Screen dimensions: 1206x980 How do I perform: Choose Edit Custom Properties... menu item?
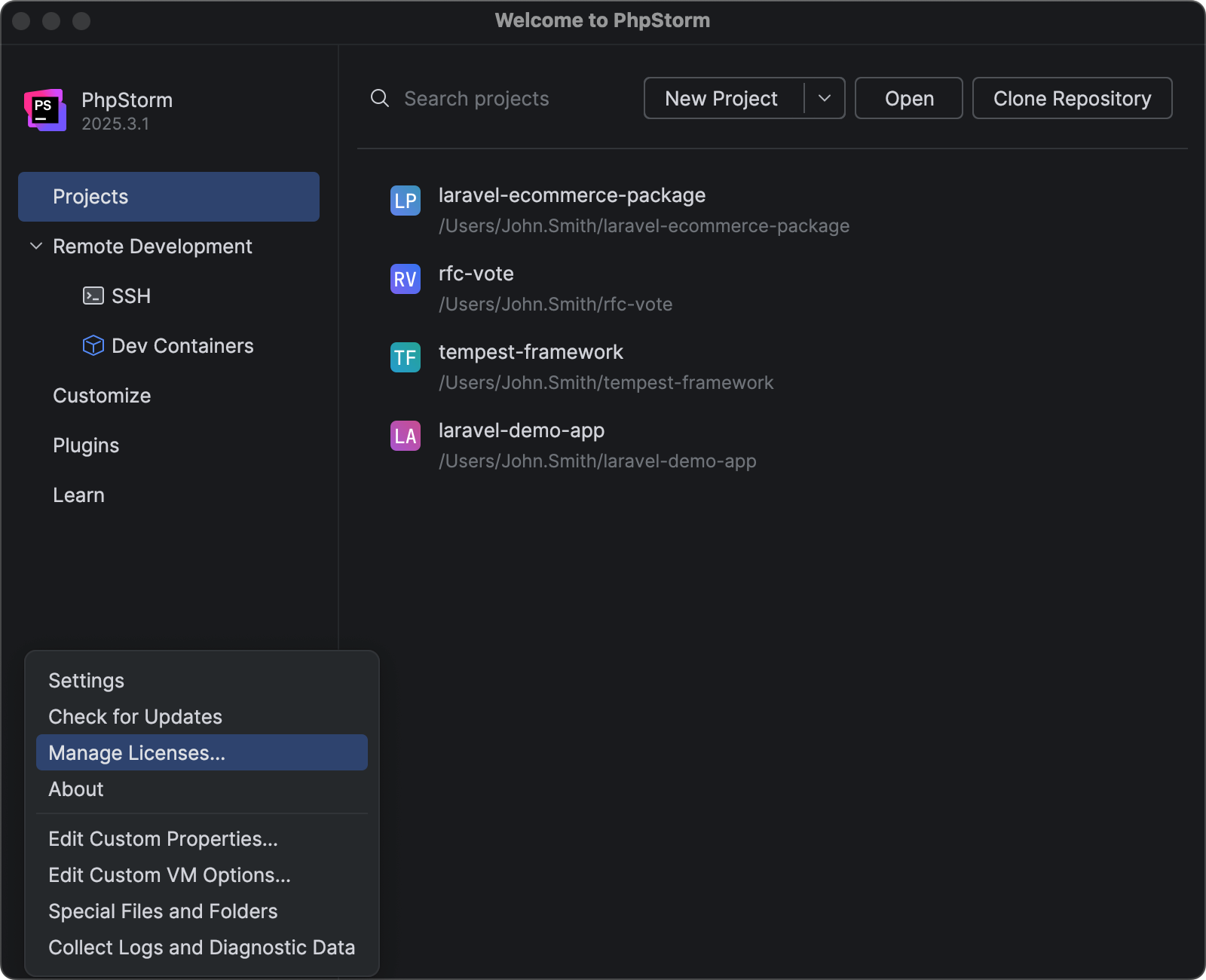[202, 839]
